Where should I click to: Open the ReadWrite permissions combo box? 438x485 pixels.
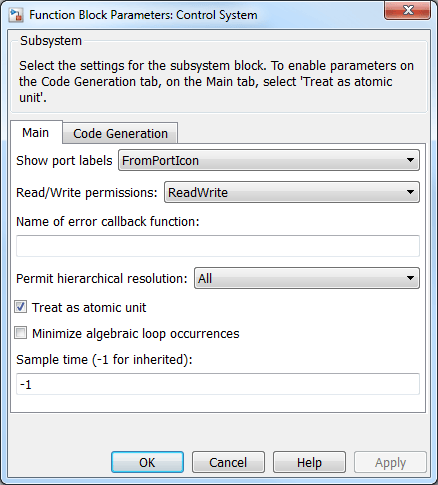(x=292, y=192)
